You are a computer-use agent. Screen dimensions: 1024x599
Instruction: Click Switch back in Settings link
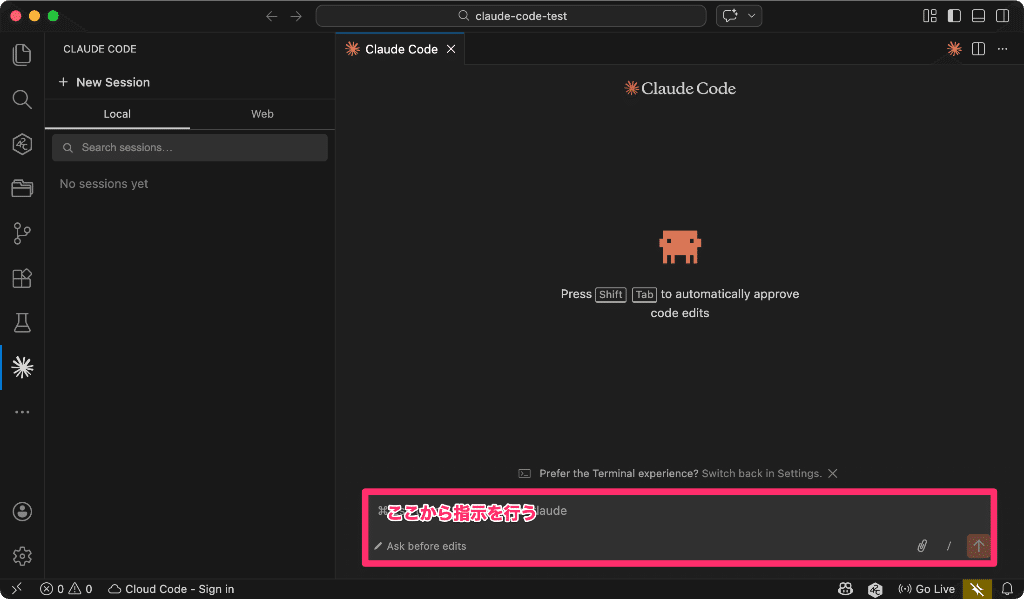tap(761, 473)
